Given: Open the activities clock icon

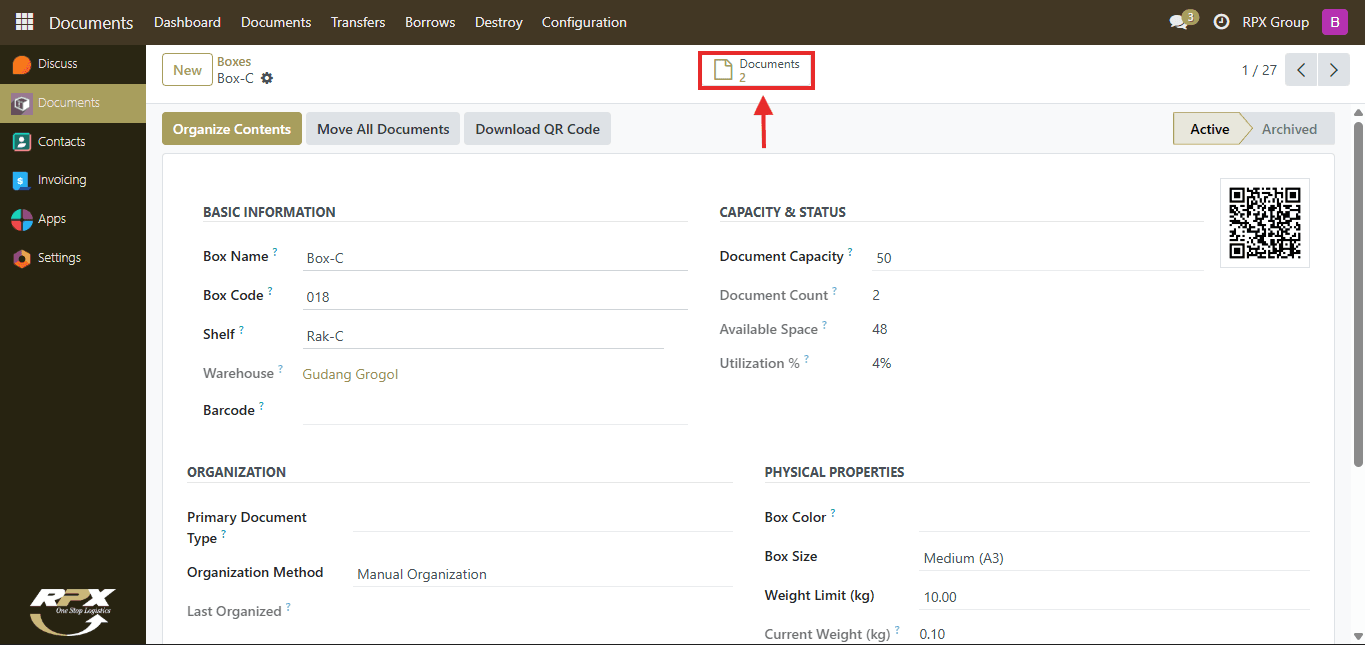Looking at the screenshot, I should [1221, 22].
